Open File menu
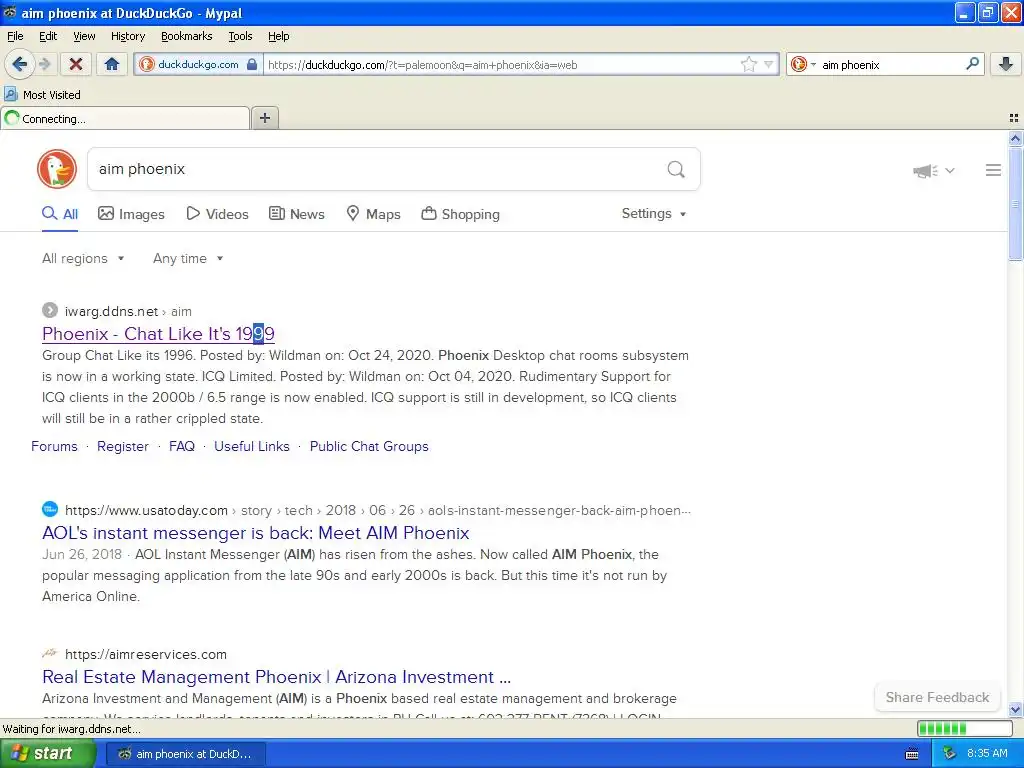This screenshot has height=768, width=1024. pos(15,36)
